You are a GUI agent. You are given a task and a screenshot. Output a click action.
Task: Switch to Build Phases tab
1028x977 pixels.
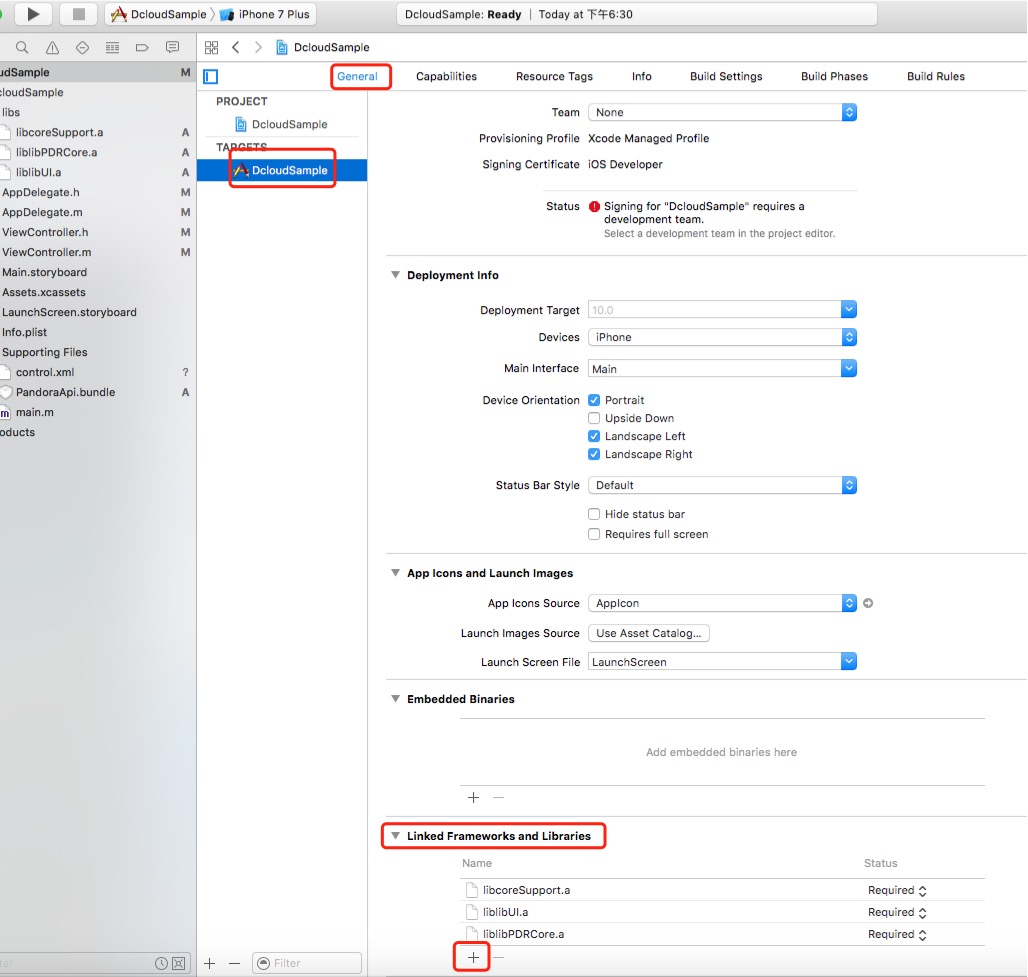coord(834,77)
